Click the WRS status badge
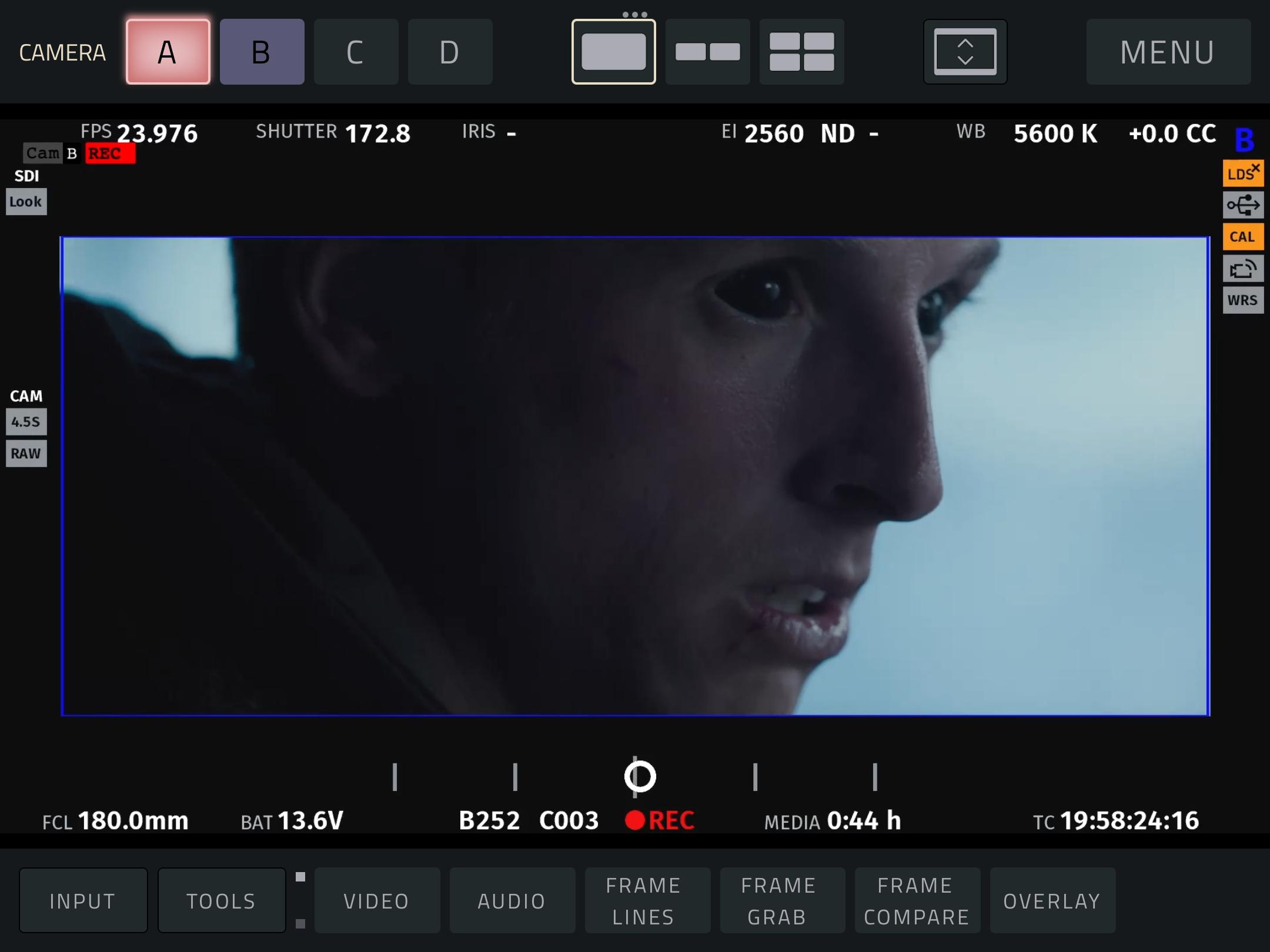This screenshot has width=1270, height=952. [x=1242, y=300]
